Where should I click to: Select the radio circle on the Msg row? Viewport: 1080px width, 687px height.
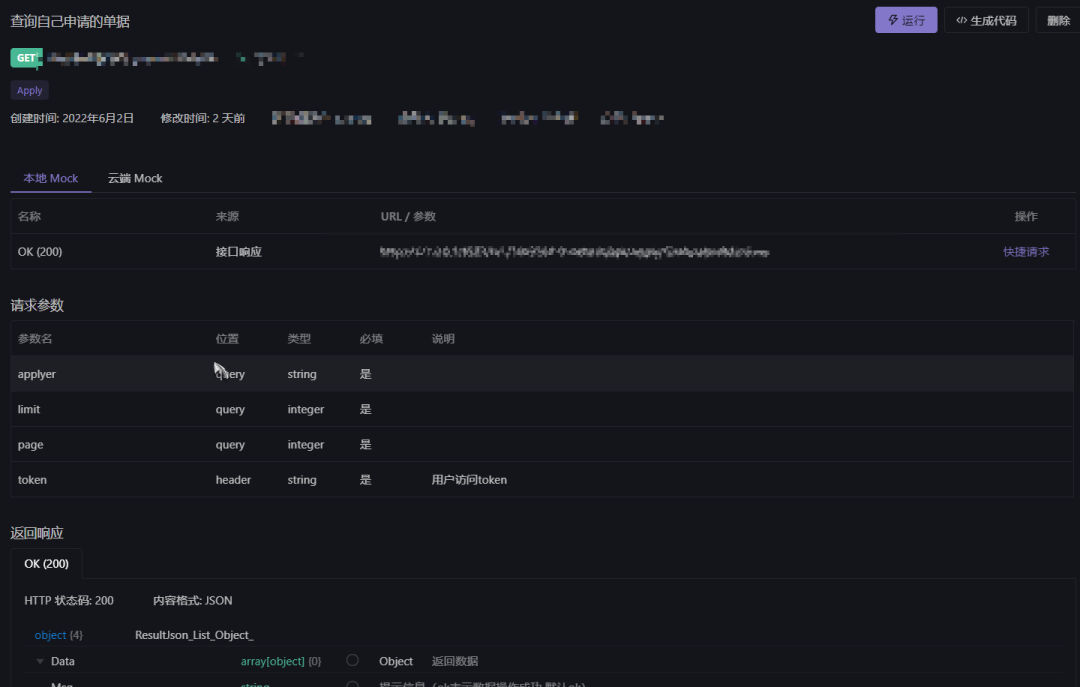(x=352, y=684)
